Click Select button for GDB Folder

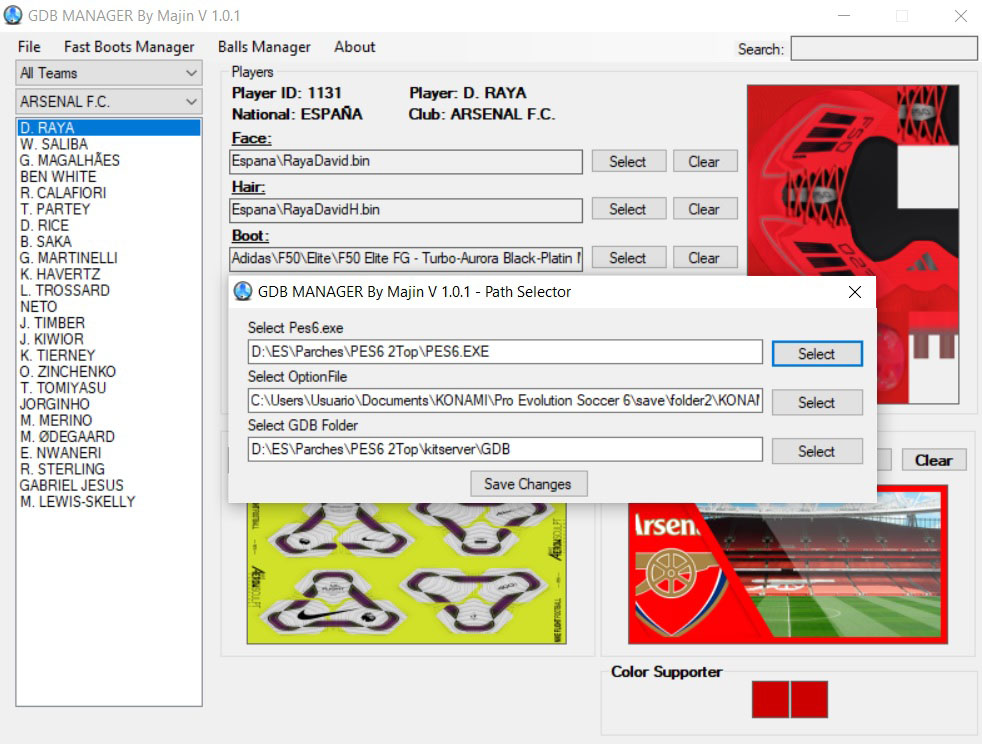(817, 452)
